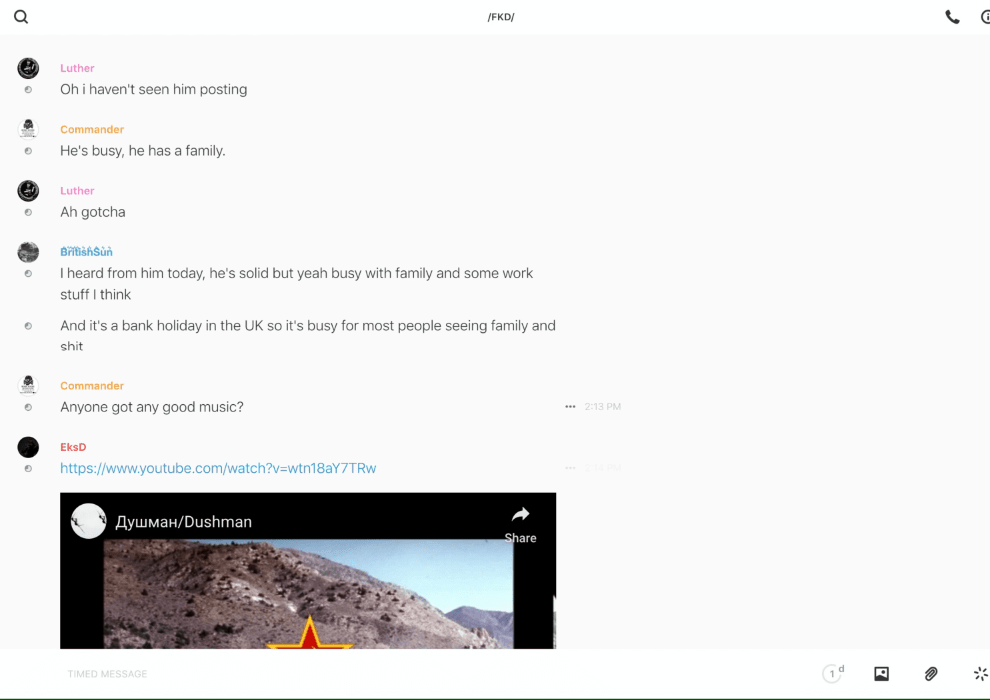
Task: Open the faded options dots beside YouTube link
Action: click(570, 468)
